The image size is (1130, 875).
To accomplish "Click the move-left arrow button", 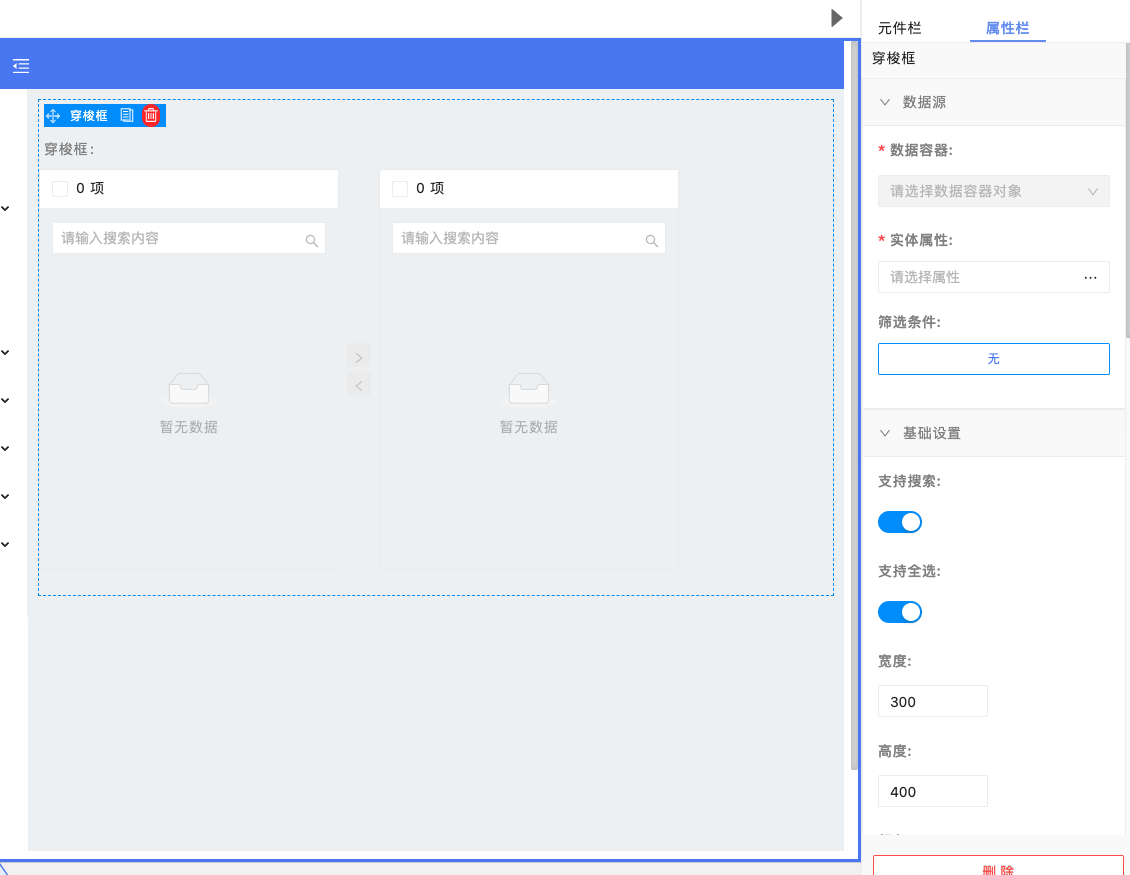I will coord(359,385).
